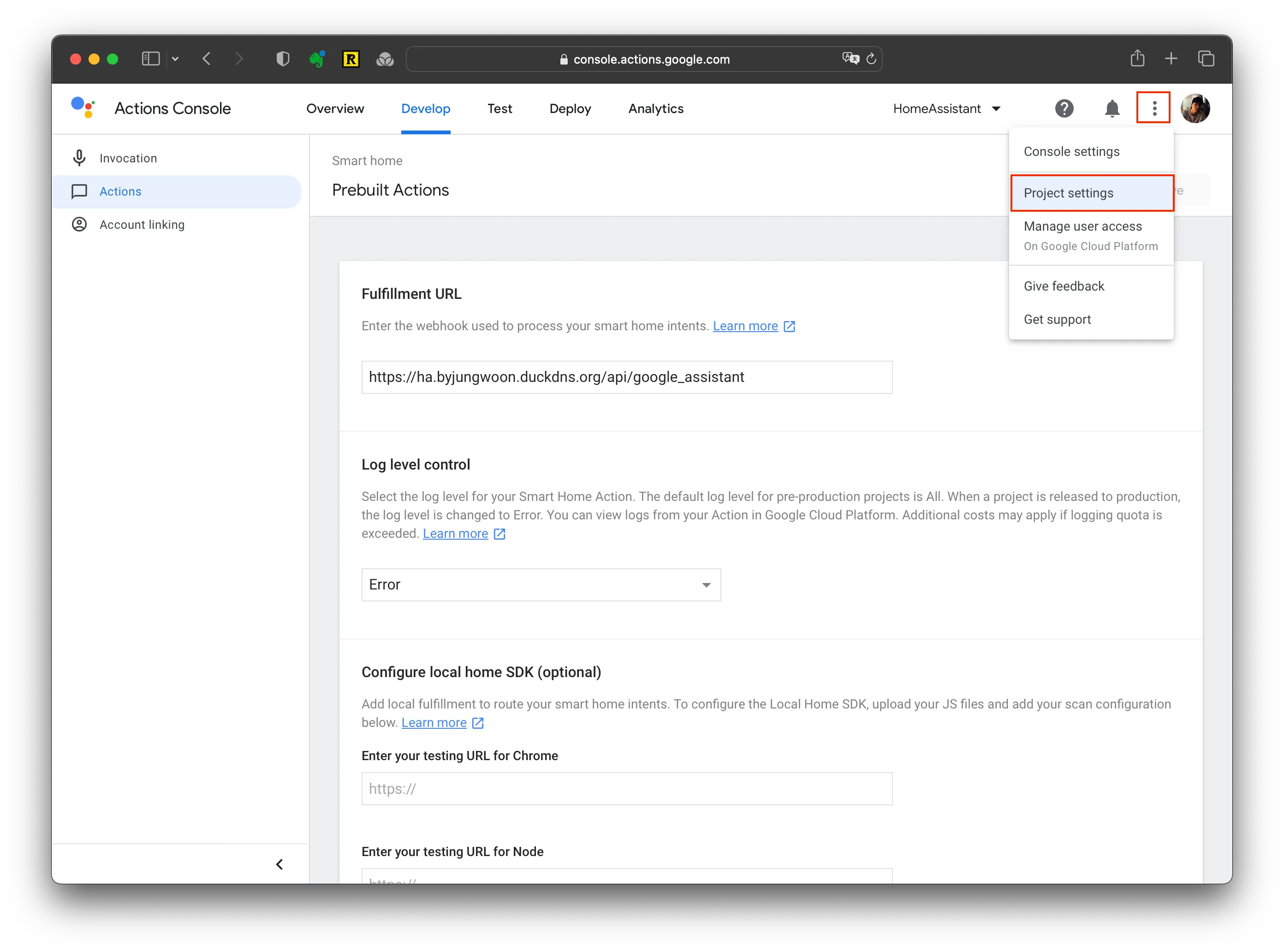Click the Chrome testing URL input field
Screen dimensions: 1284x952
(626, 788)
